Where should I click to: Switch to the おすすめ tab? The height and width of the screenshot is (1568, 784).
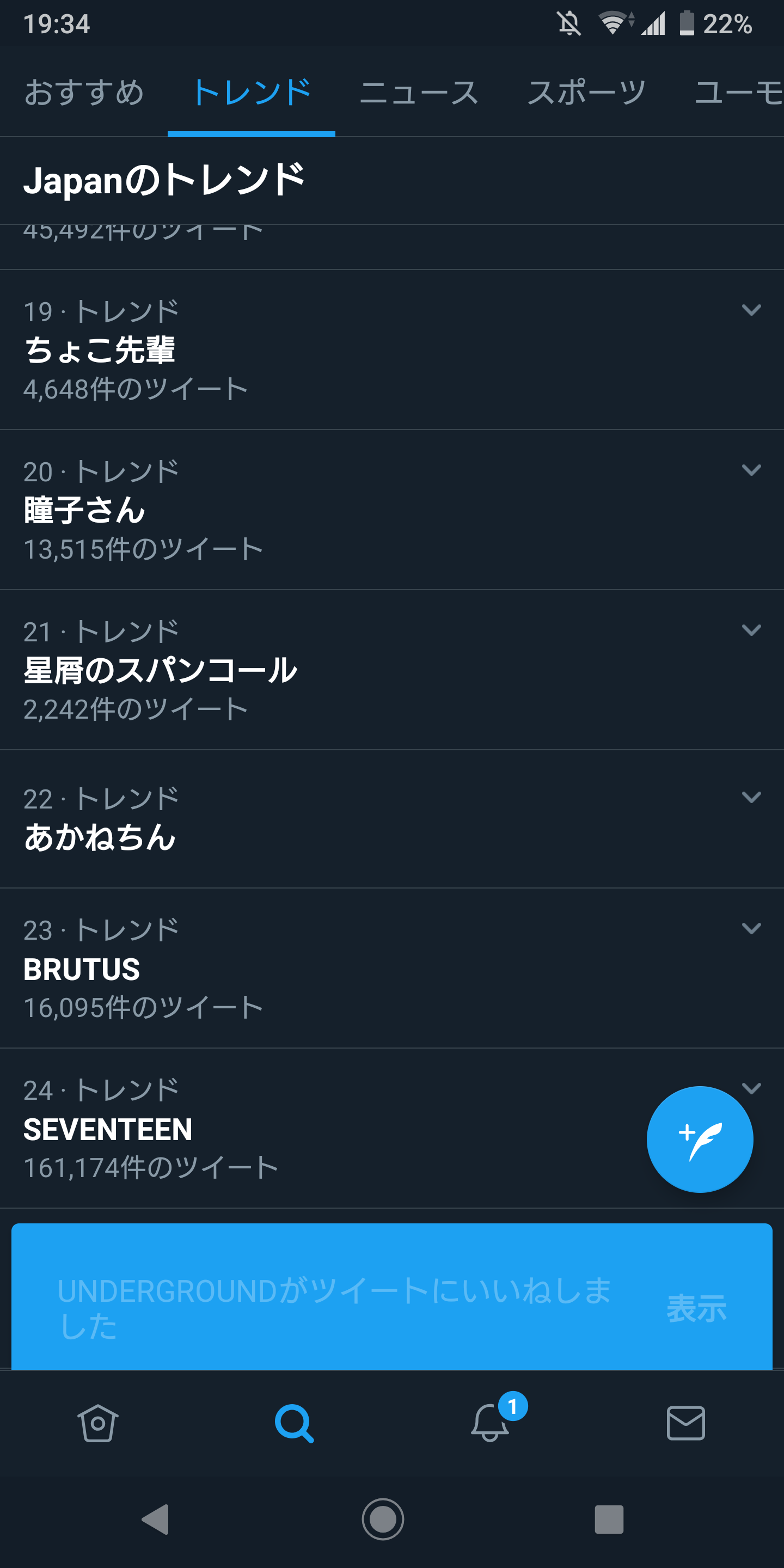click(84, 92)
